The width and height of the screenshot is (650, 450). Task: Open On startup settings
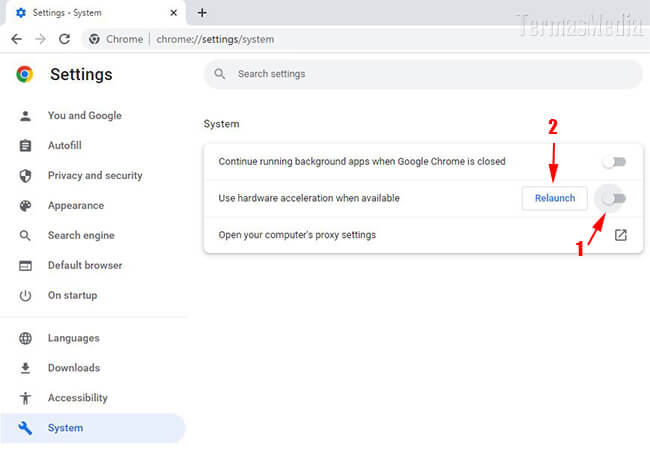pyautogui.click(x=73, y=295)
